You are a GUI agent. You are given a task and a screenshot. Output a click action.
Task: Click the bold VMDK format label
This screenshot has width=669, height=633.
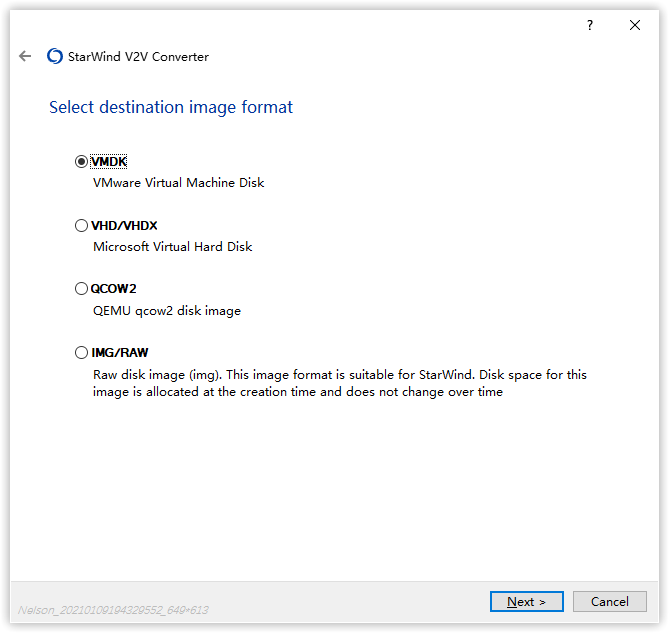(x=109, y=162)
